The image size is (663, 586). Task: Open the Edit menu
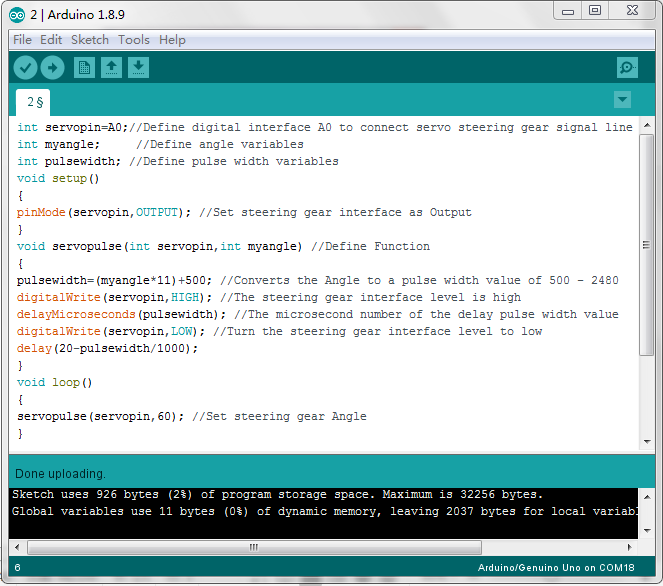click(51, 40)
